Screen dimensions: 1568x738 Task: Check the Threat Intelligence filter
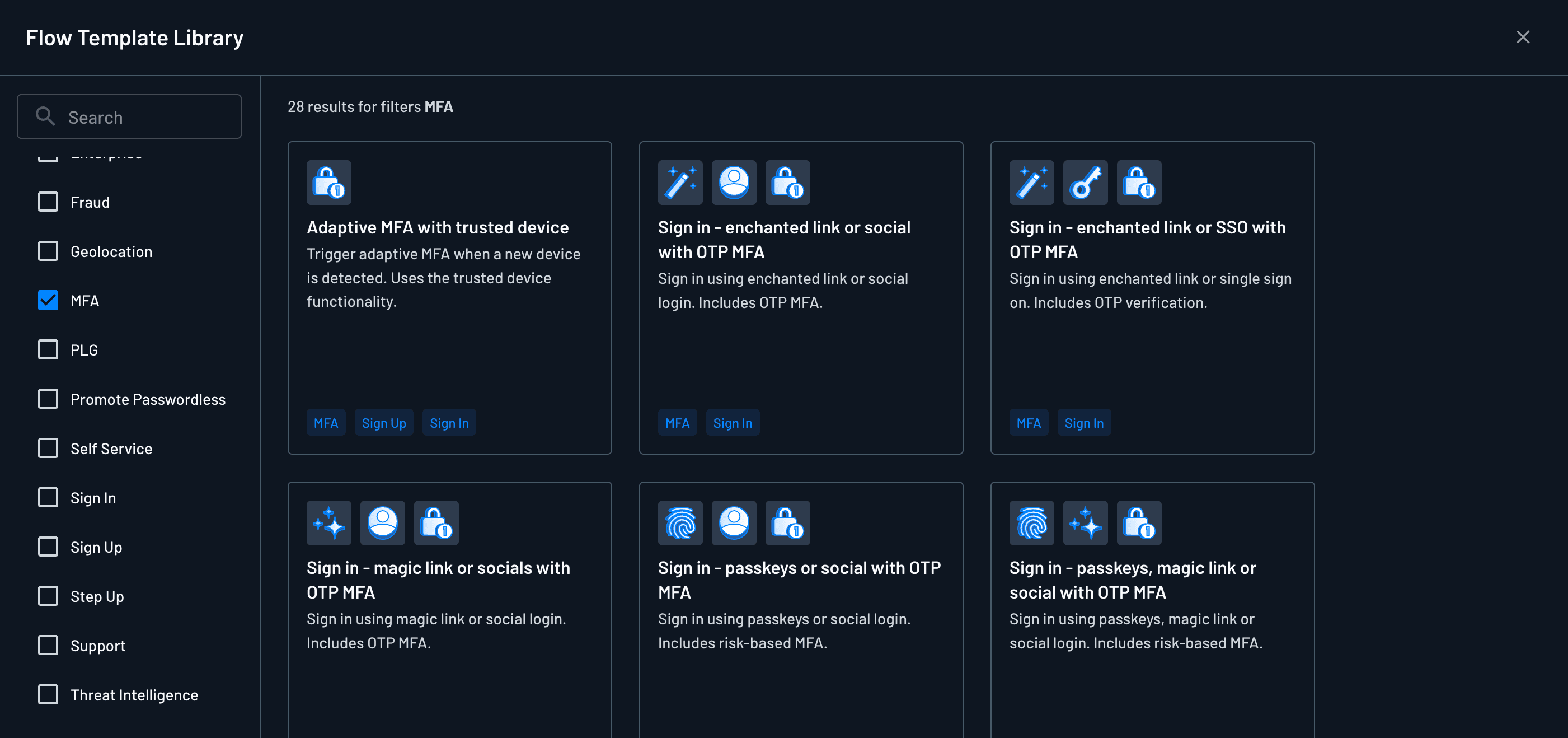pos(48,694)
